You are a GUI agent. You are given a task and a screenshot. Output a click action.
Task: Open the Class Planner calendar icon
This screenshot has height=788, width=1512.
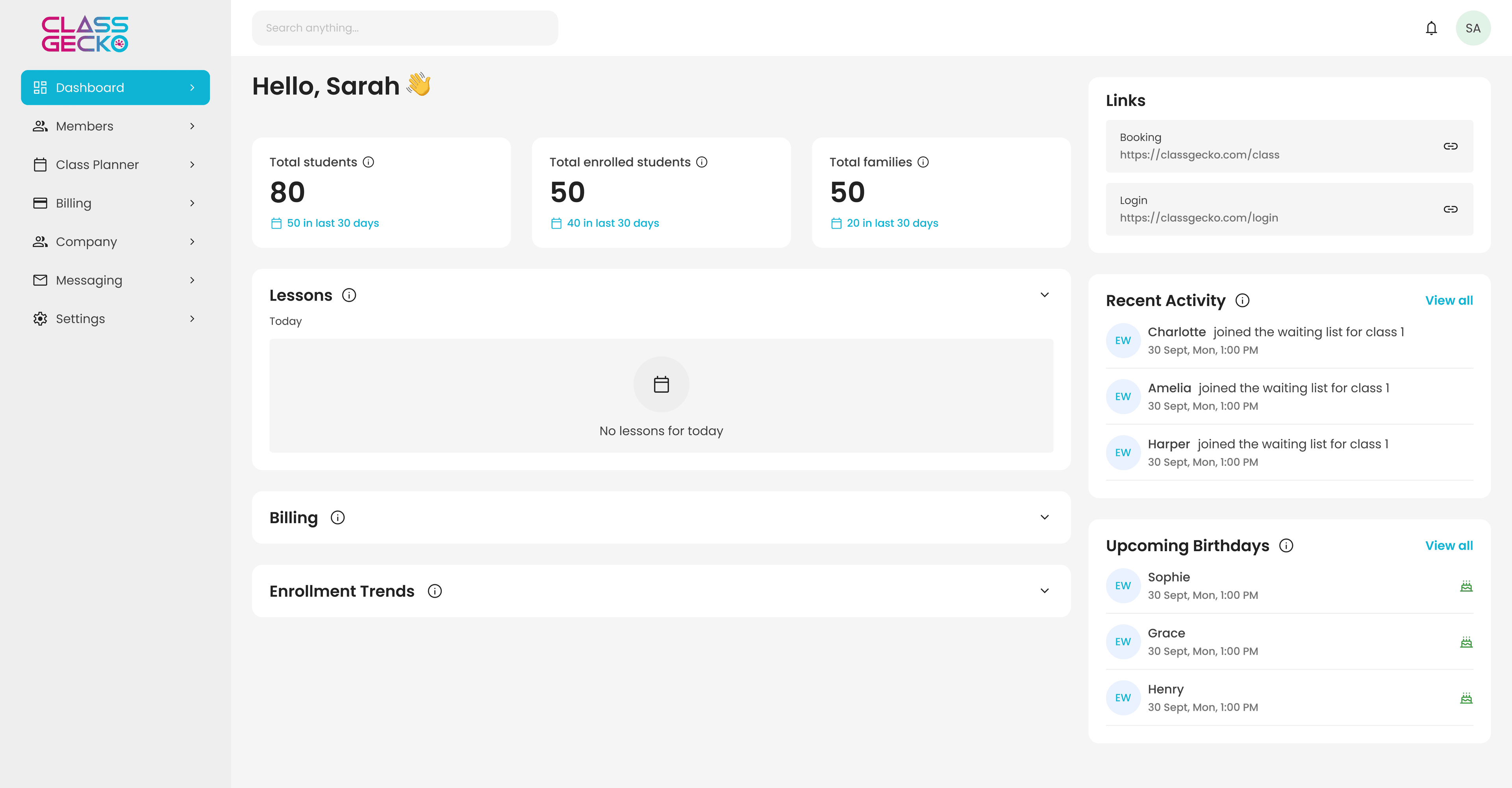click(x=40, y=164)
